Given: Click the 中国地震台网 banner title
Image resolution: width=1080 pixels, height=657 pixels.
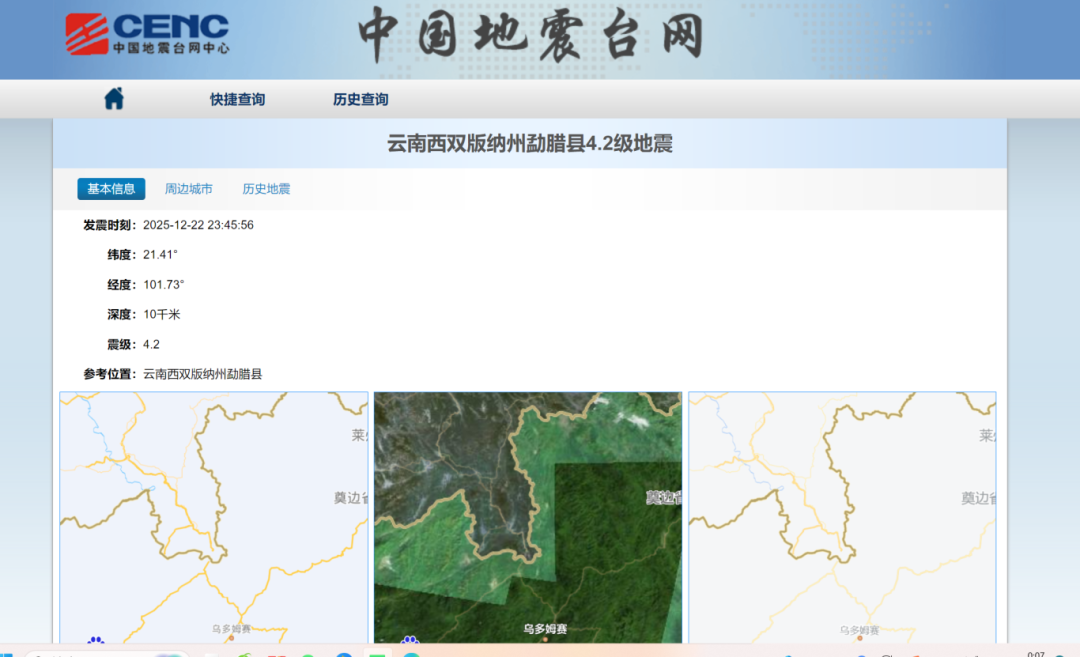Looking at the screenshot, I should (x=530, y=35).
